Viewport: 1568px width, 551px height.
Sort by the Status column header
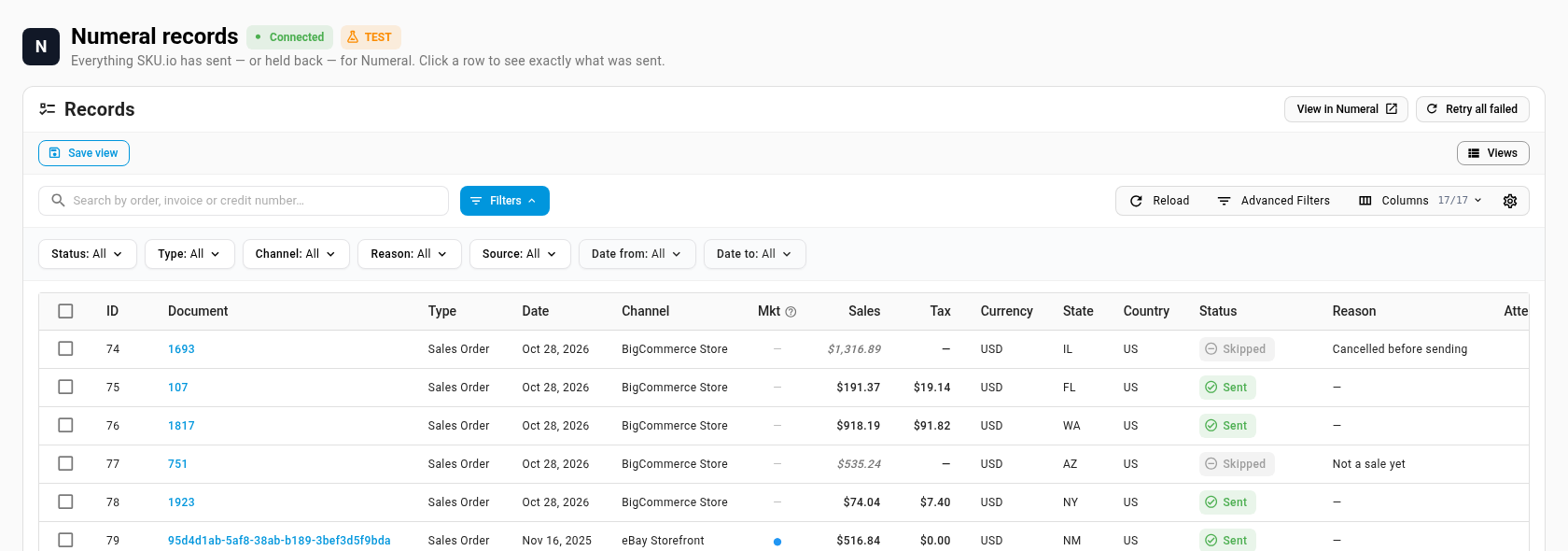(1218, 311)
